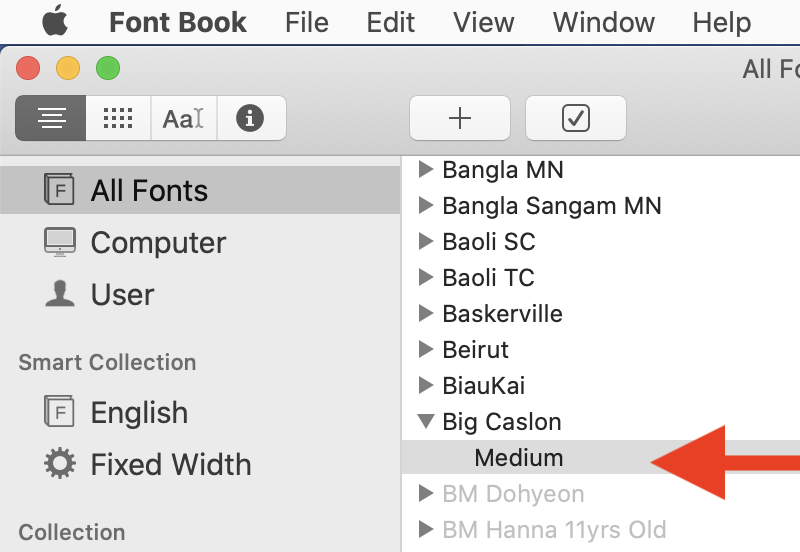Close the Font Book window
800x552 pixels.
click(x=28, y=68)
